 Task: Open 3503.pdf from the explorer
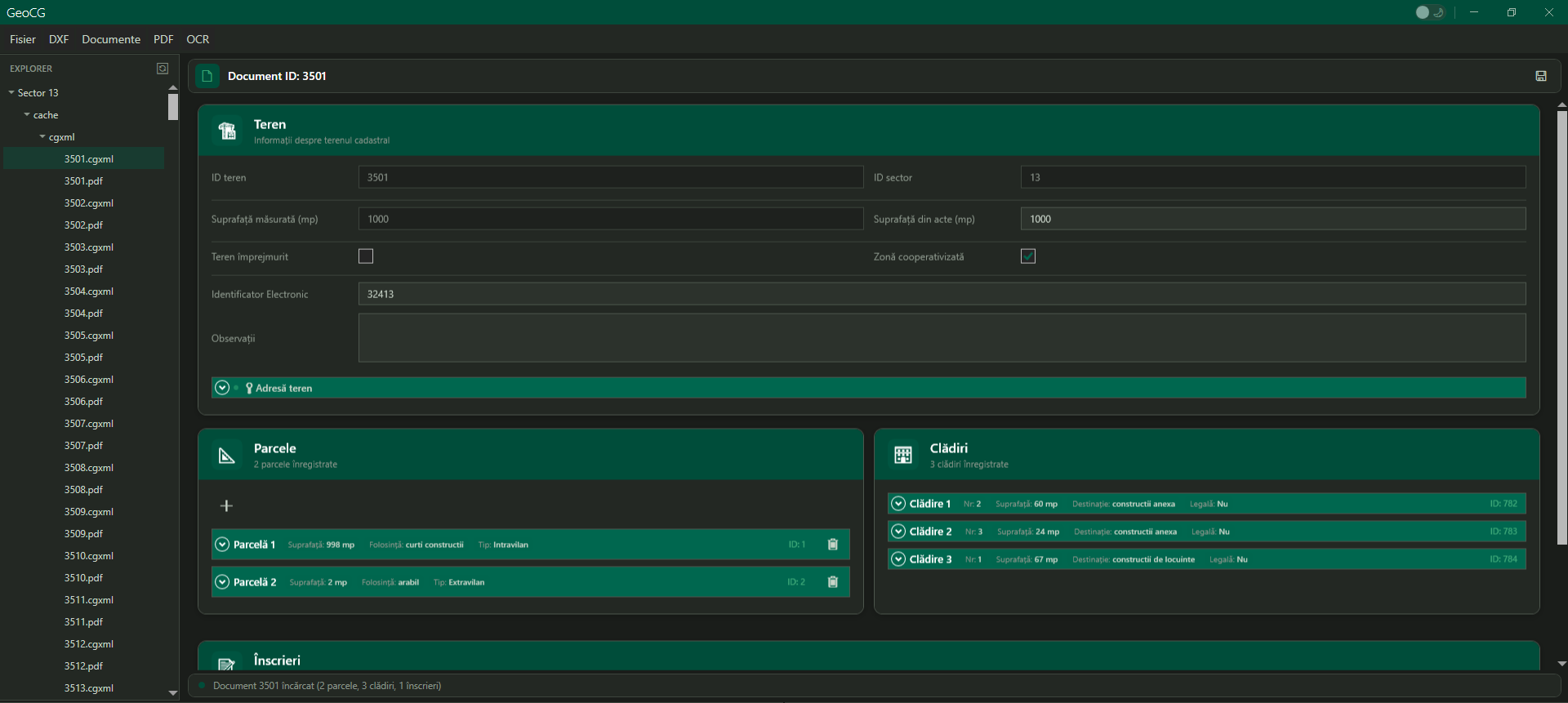click(83, 269)
